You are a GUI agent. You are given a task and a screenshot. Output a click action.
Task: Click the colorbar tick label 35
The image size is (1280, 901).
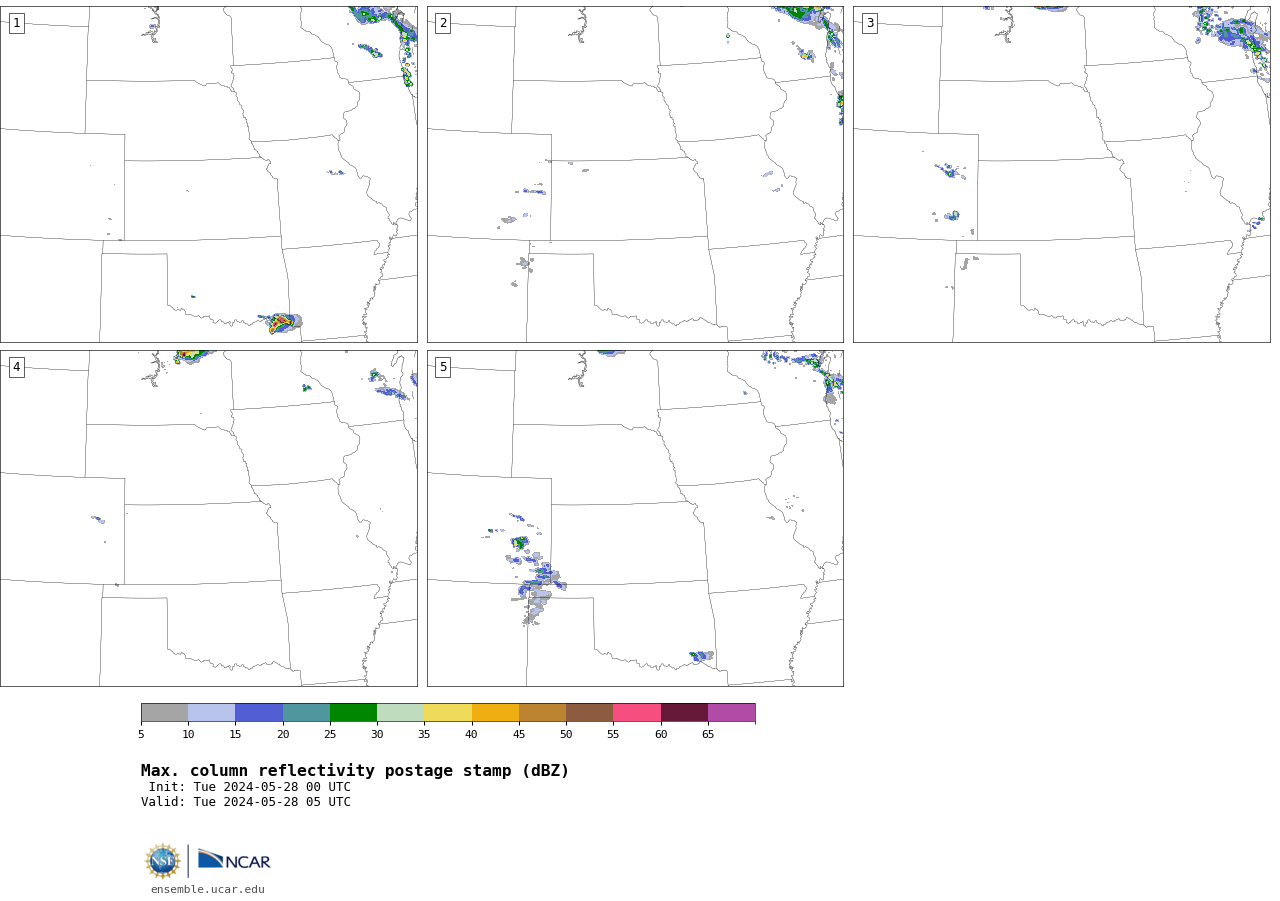tap(424, 735)
